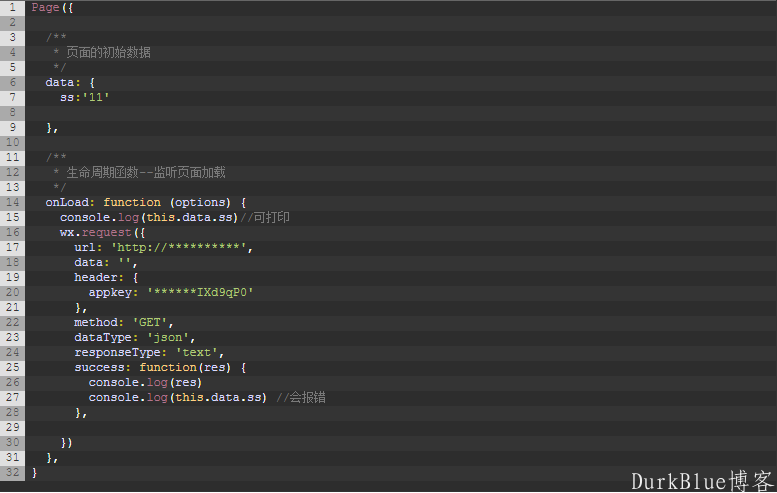Click line number 14 in gutter
Screen dimensions: 777x493
pyautogui.click(x=13, y=203)
